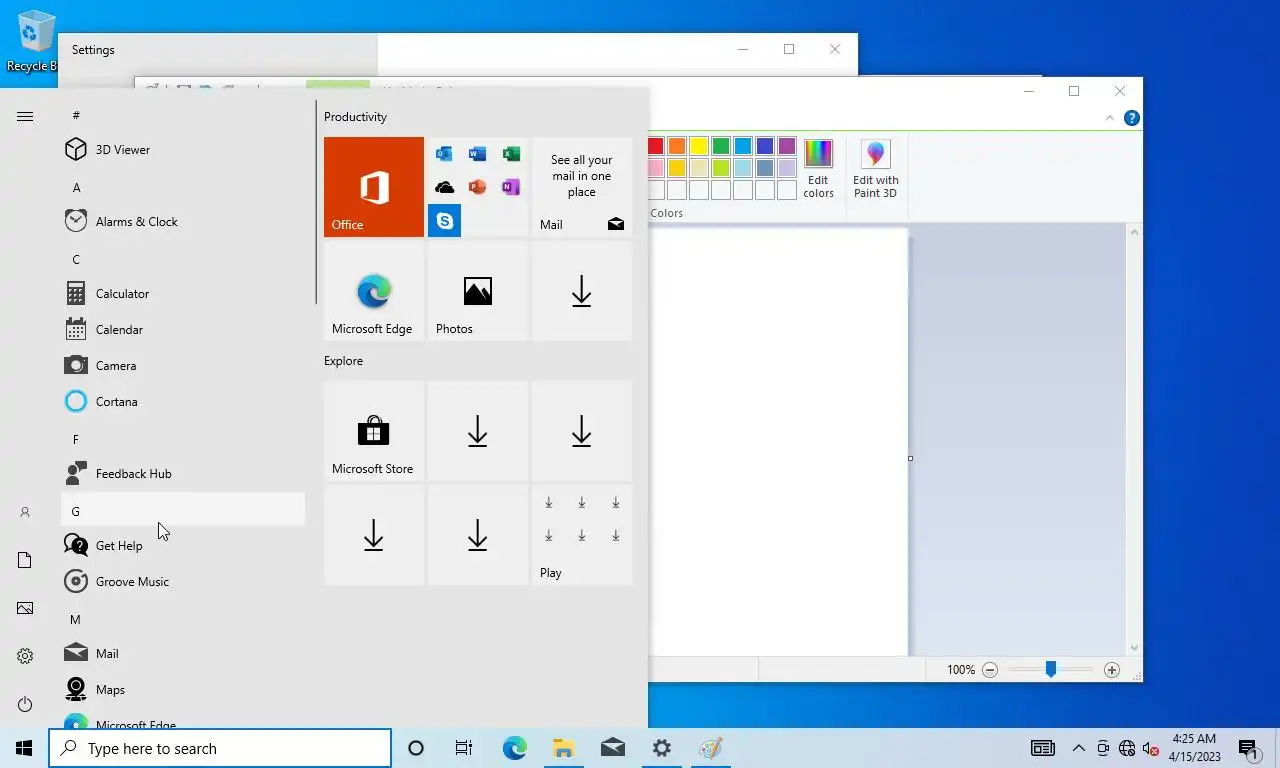Adjust the Paint zoom slider handle
The image size is (1280, 768).
(1051, 669)
